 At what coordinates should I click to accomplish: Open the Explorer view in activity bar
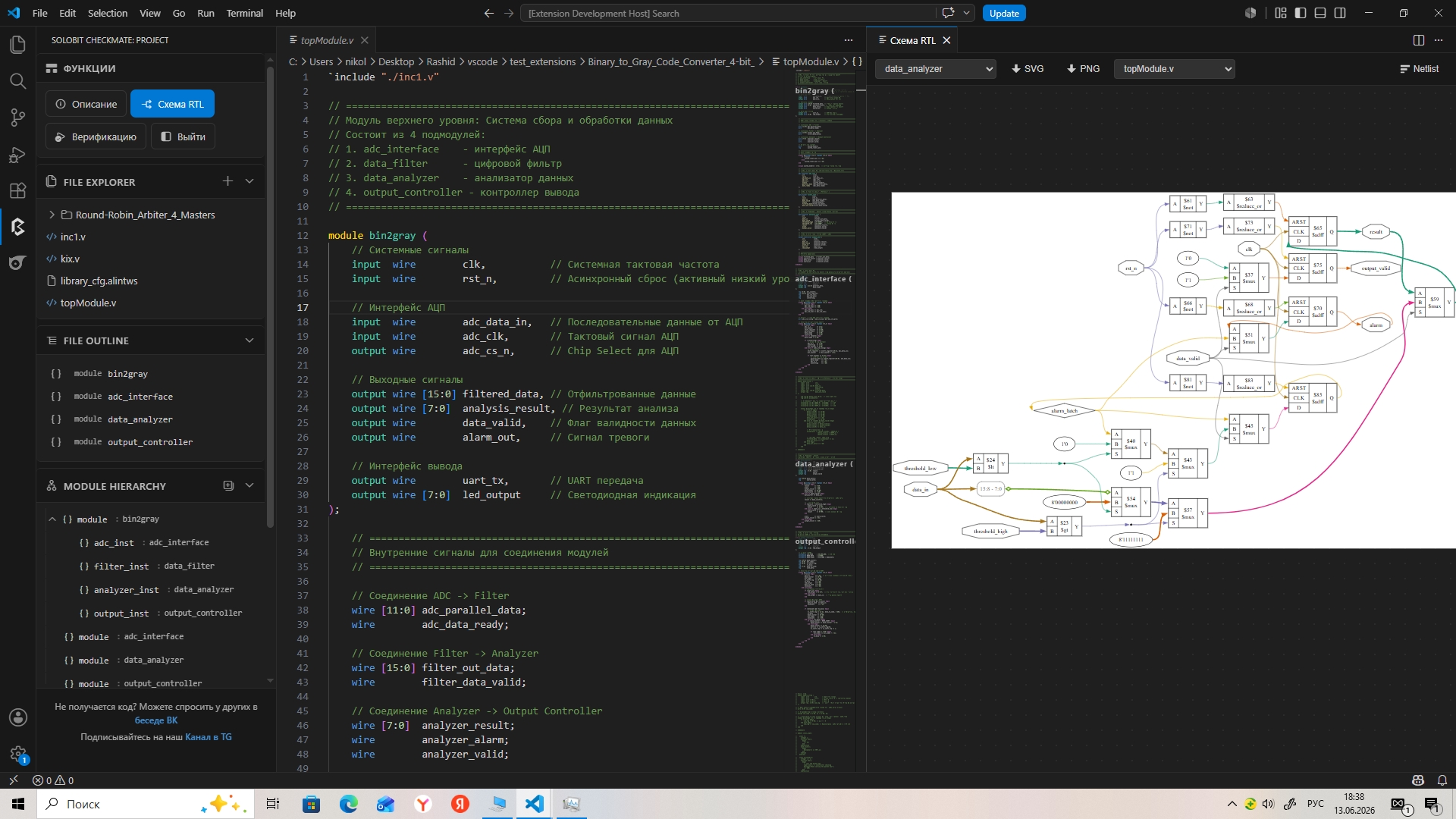point(17,45)
